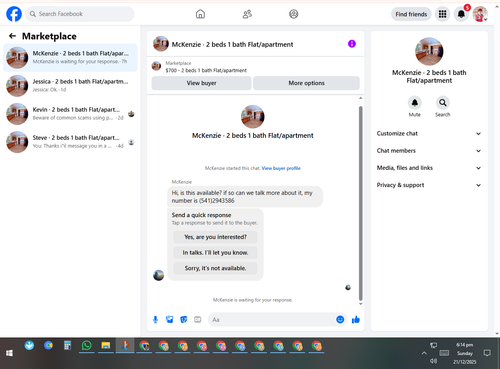Show hidden system tray icons
The image size is (500, 369).
point(424,353)
